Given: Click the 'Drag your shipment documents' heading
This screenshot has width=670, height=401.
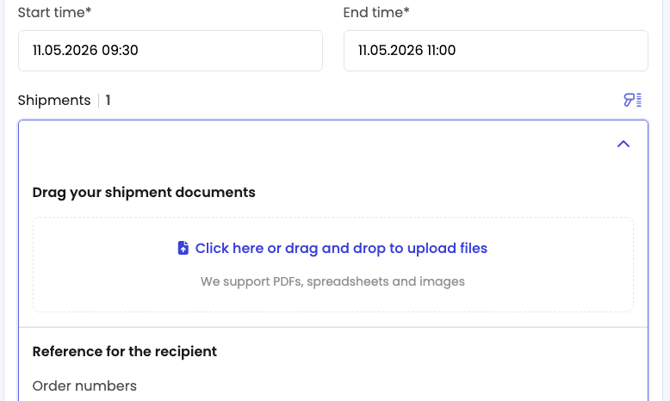Looking at the screenshot, I should (x=144, y=192).
